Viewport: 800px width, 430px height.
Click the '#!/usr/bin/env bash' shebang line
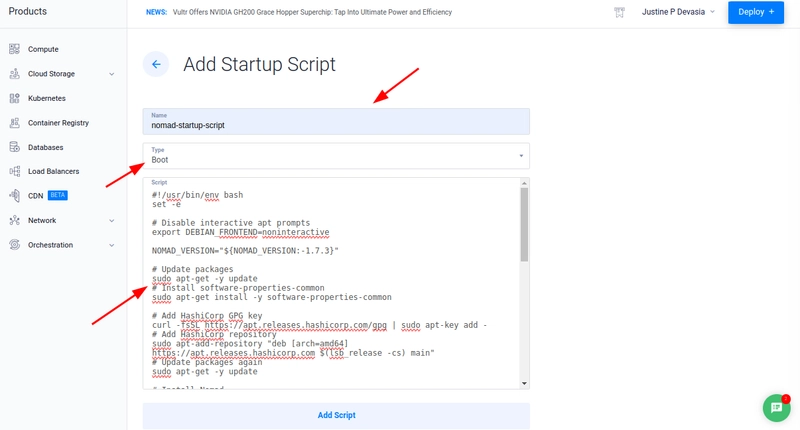(x=197, y=195)
